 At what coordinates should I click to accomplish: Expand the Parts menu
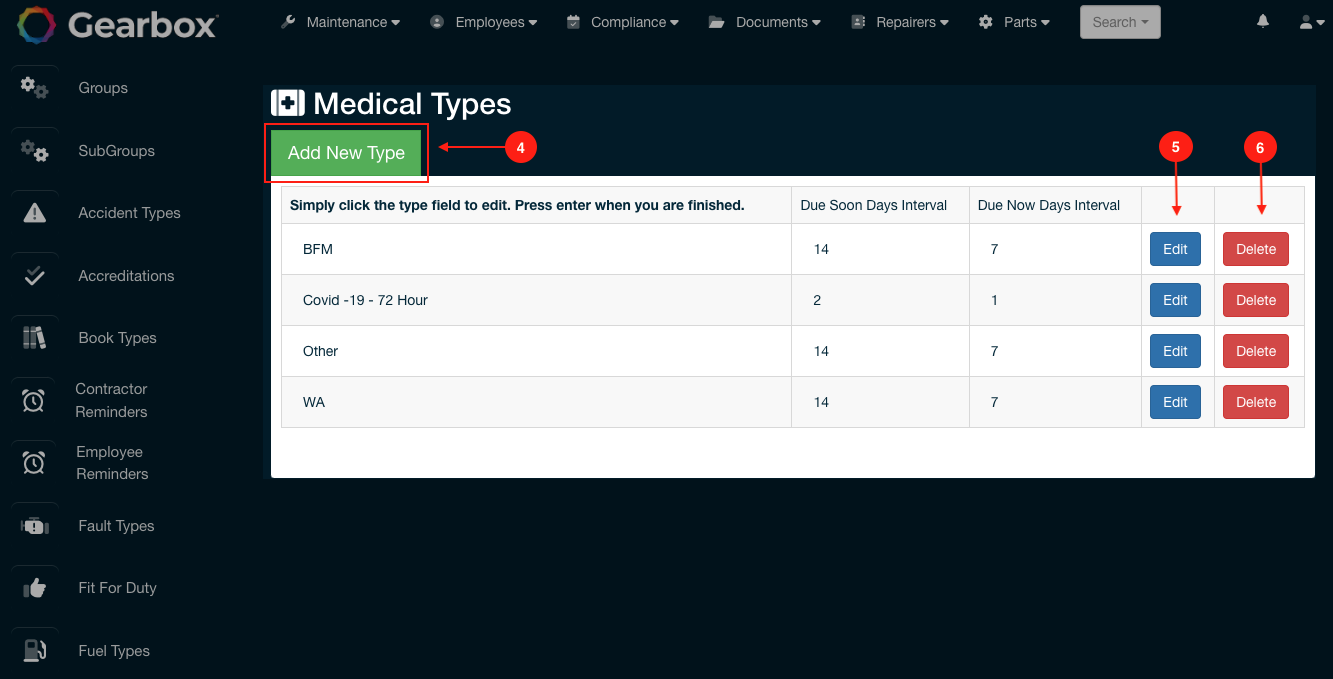[1027, 22]
